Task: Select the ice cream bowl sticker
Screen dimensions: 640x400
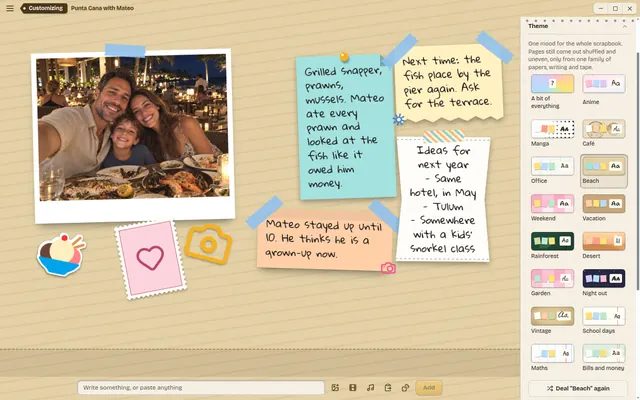Action: click(x=61, y=255)
